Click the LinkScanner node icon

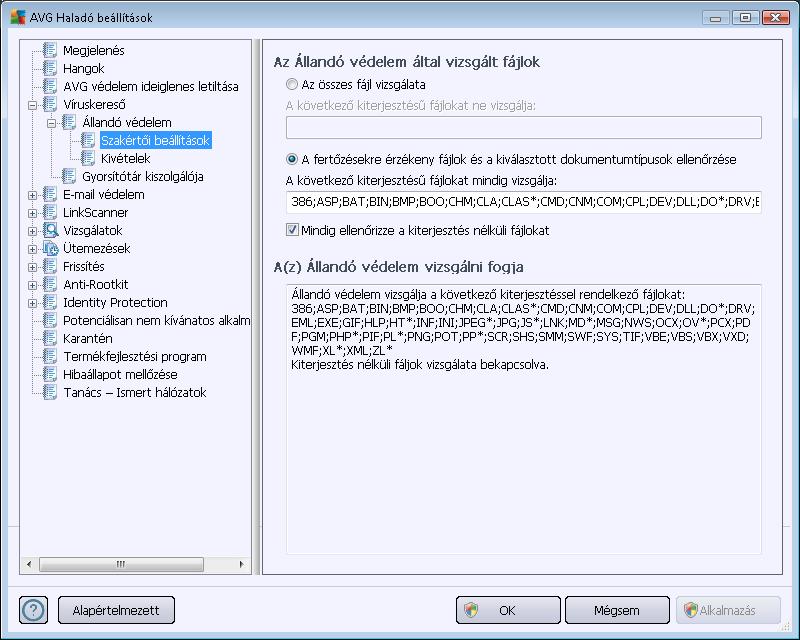pyautogui.click(x=50, y=212)
